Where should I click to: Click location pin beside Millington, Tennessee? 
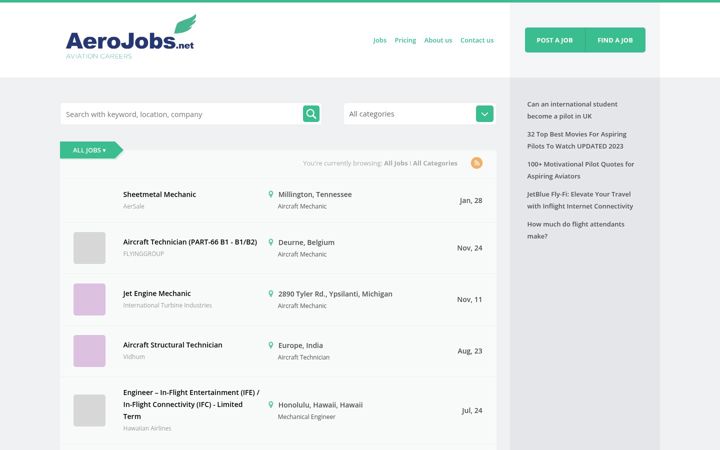point(270,194)
